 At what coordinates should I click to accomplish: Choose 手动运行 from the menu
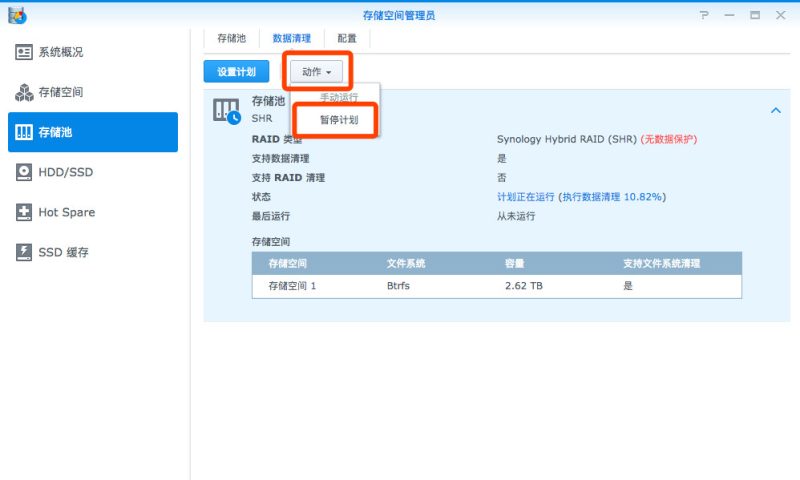(x=339, y=97)
